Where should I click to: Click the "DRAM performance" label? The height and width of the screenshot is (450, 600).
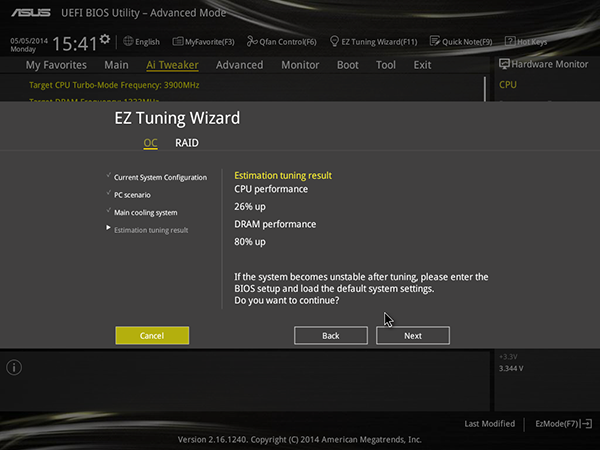275,224
